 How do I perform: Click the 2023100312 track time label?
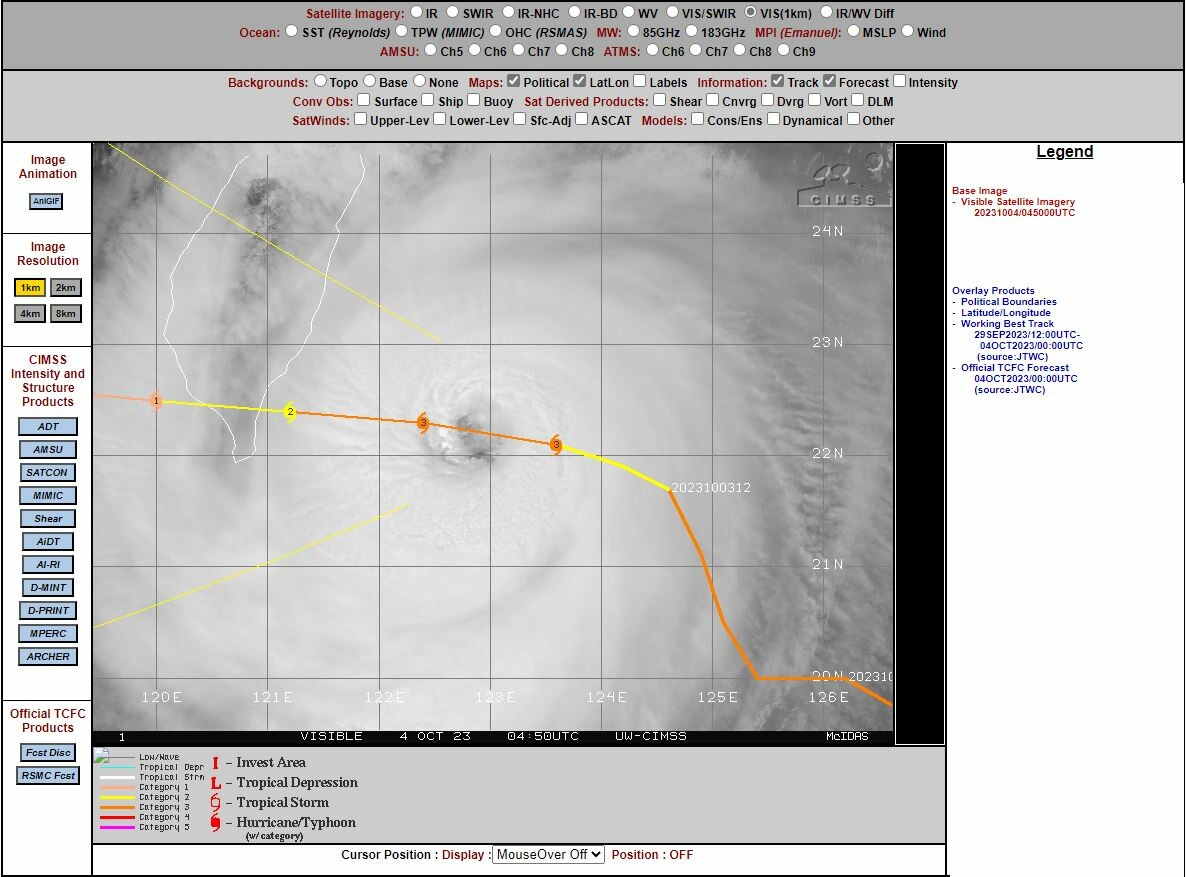[711, 488]
